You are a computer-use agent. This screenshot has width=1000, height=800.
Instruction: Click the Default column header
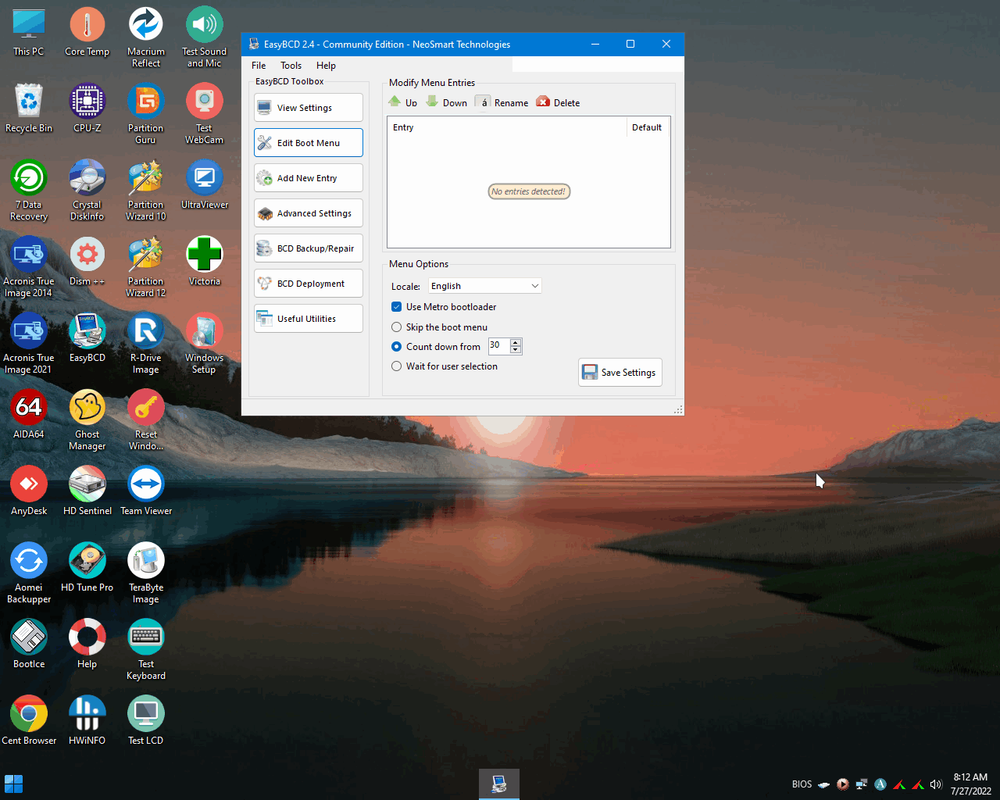tap(647, 128)
